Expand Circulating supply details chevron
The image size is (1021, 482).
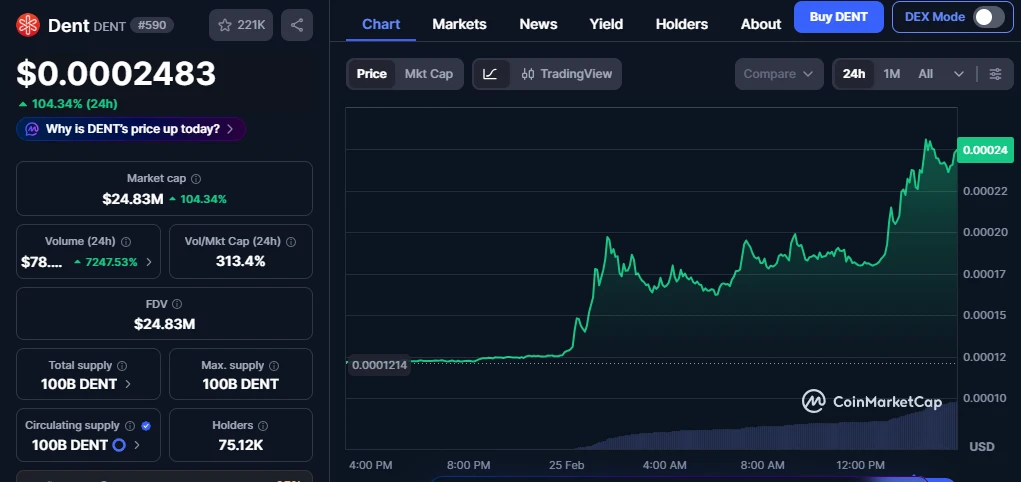[x=137, y=446]
